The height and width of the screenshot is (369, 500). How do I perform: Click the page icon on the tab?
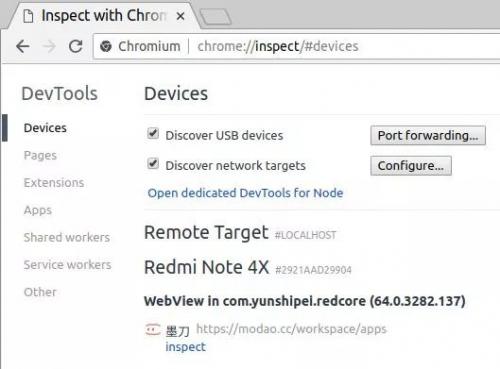tap(28, 16)
